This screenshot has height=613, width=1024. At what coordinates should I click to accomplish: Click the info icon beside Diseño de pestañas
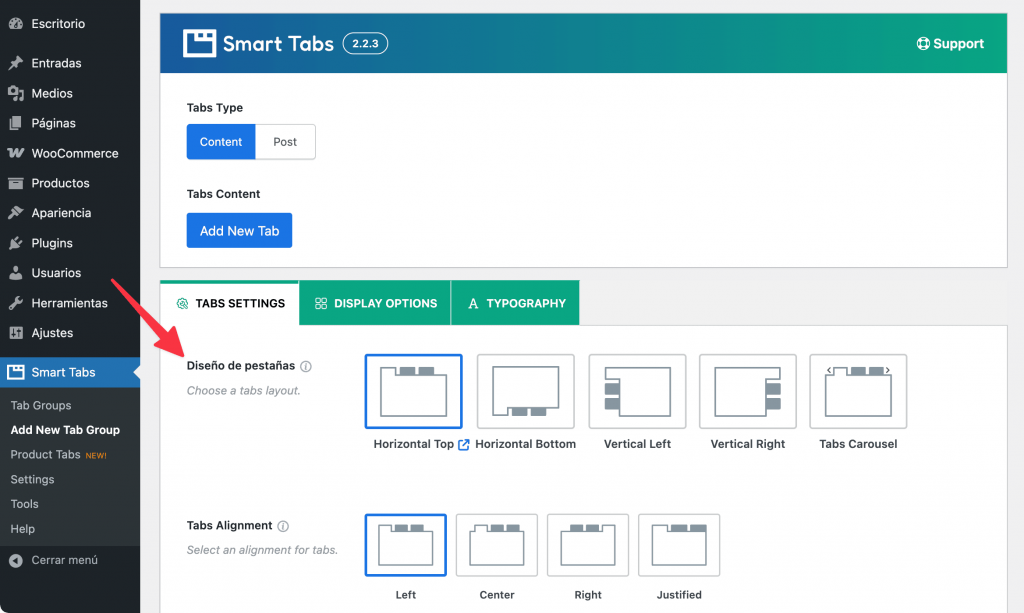click(306, 366)
